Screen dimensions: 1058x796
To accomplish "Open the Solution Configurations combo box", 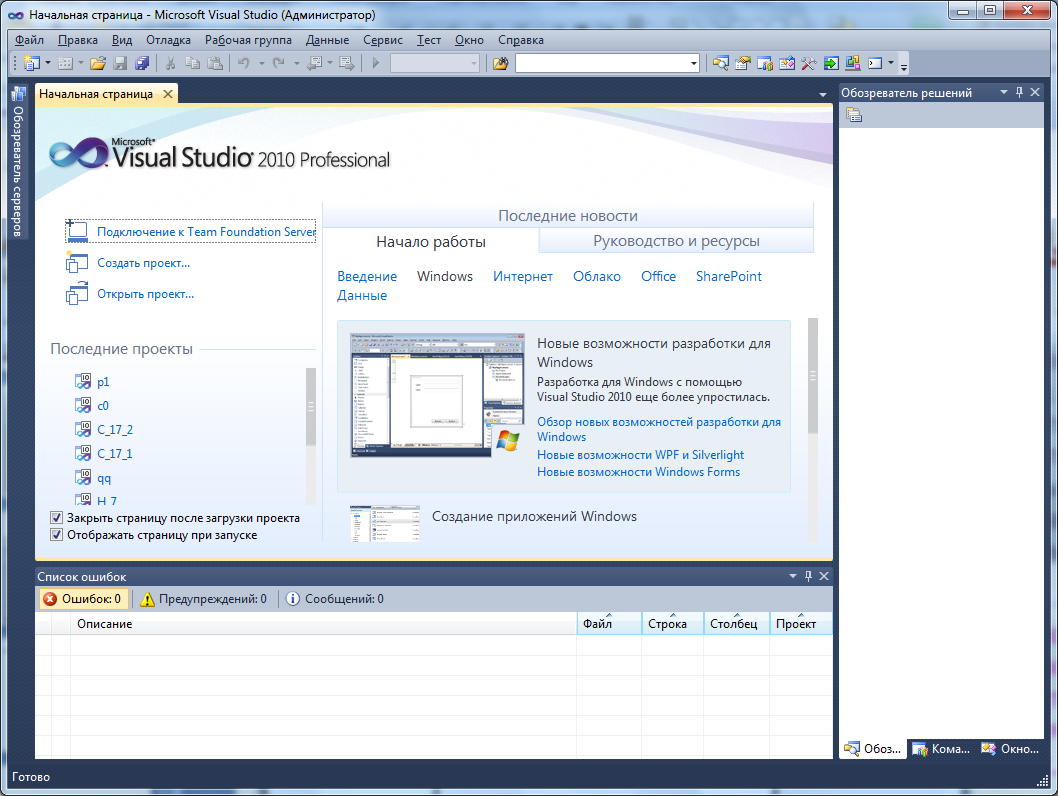I will [x=435, y=63].
